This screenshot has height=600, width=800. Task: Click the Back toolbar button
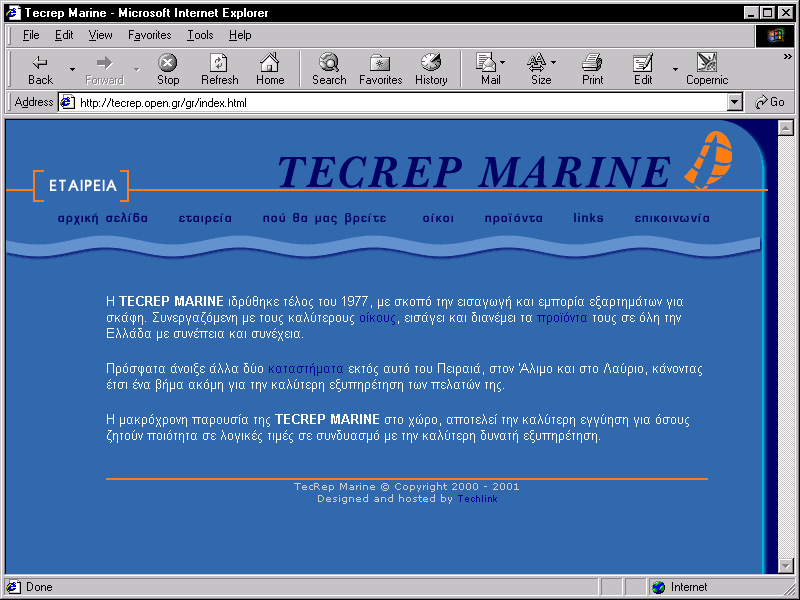tap(40, 69)
